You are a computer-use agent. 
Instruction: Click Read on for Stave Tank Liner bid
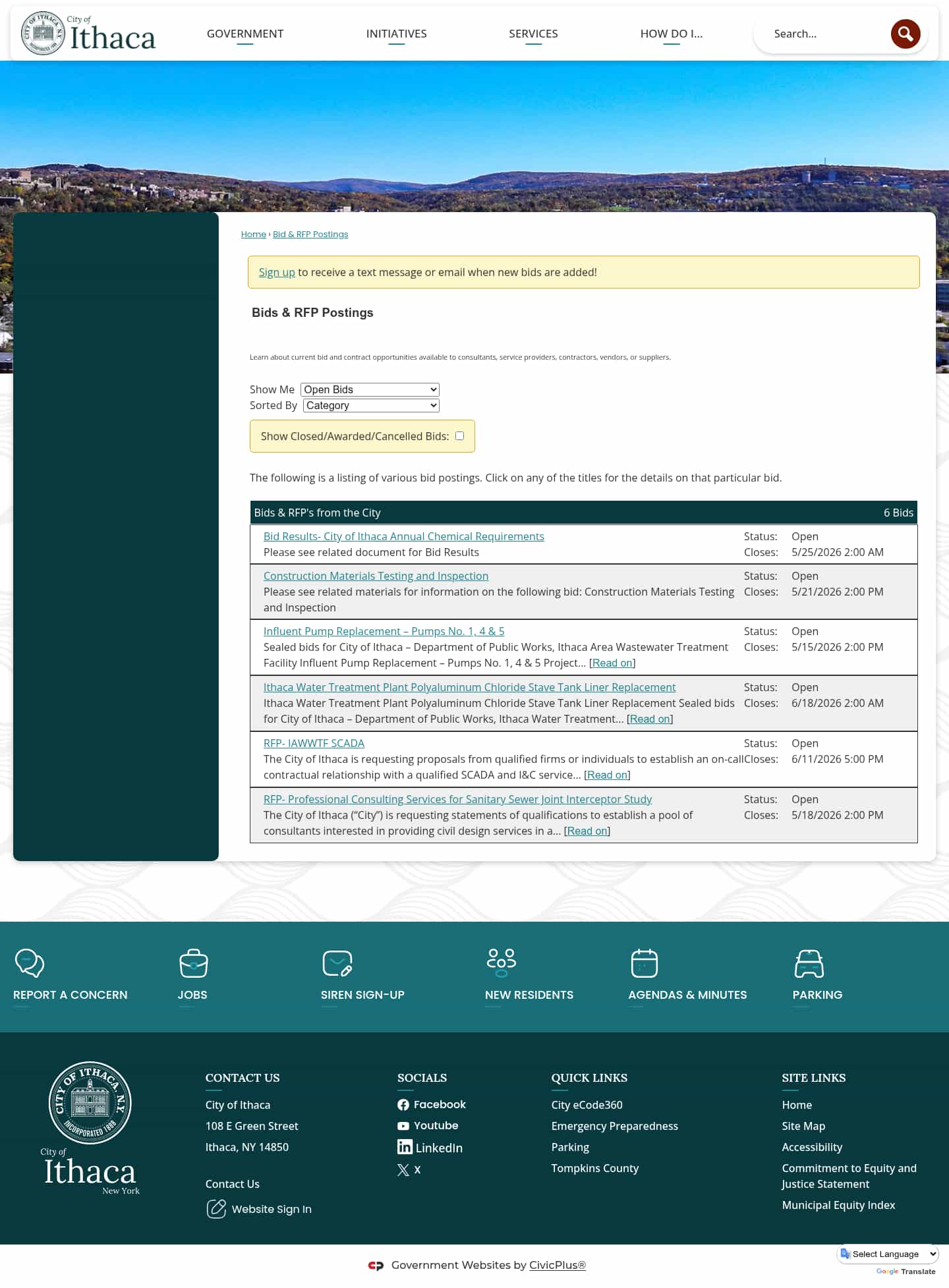(x=650, y=719)
